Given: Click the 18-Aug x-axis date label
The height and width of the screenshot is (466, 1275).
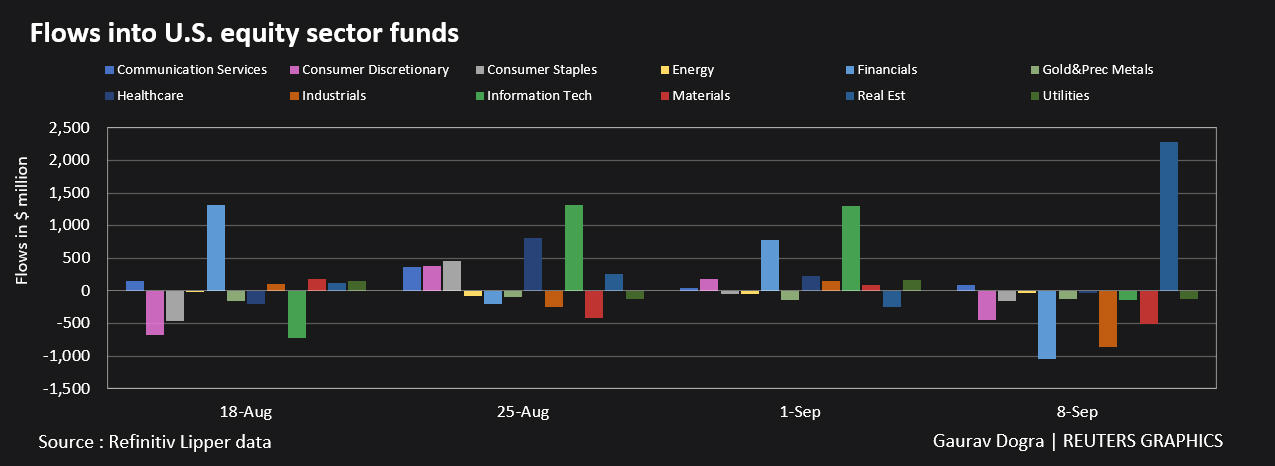Looking at the screenshot, I should 245,412.
